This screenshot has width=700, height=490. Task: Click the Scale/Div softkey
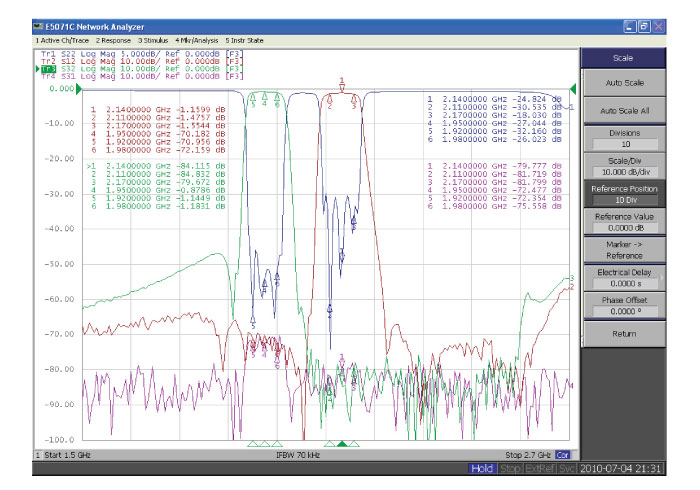[x=625, y=166]
